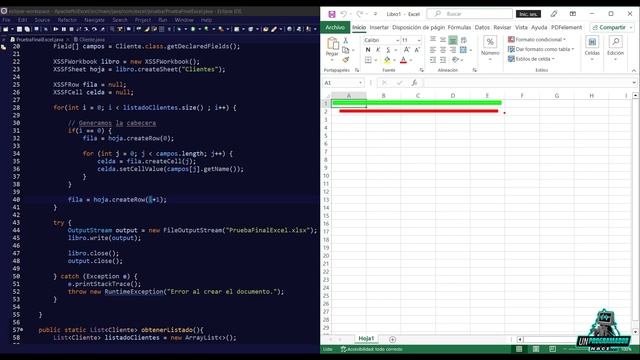The image size is (640, 360).
Task: Toggle italic (K) formatting
Action: tap(378, 50)
